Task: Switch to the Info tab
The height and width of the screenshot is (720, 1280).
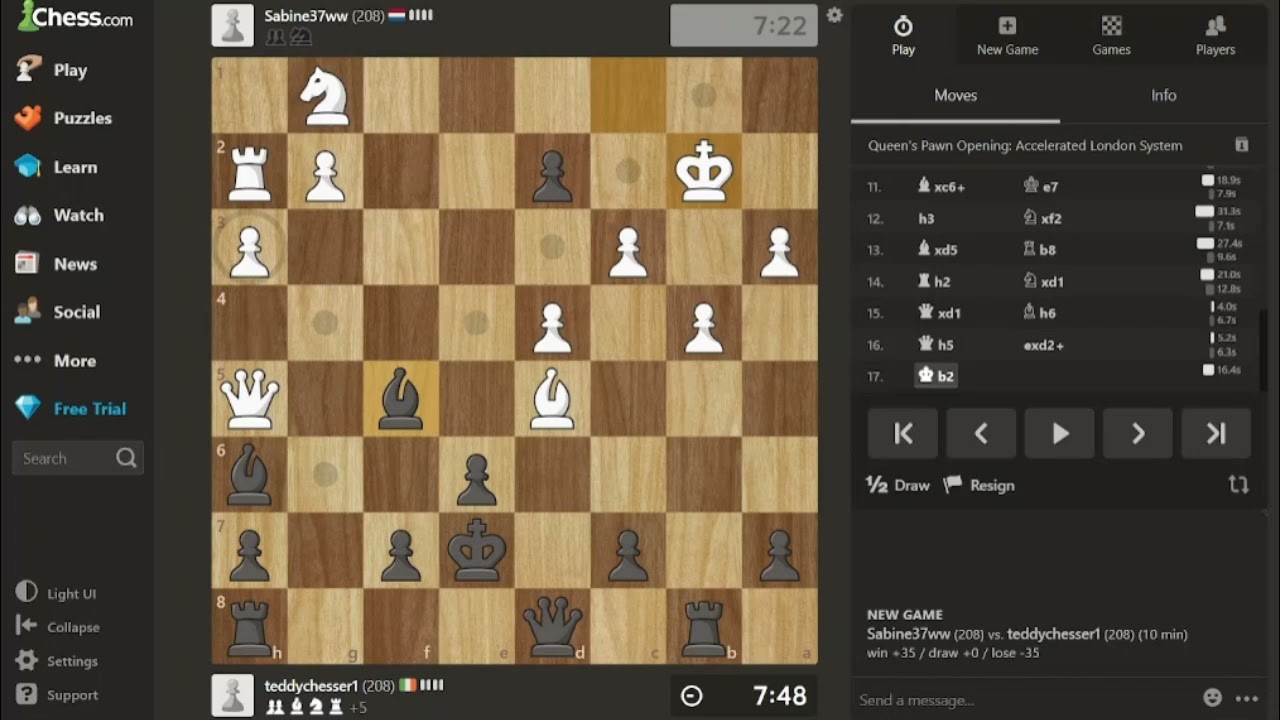Action: 1163,95
